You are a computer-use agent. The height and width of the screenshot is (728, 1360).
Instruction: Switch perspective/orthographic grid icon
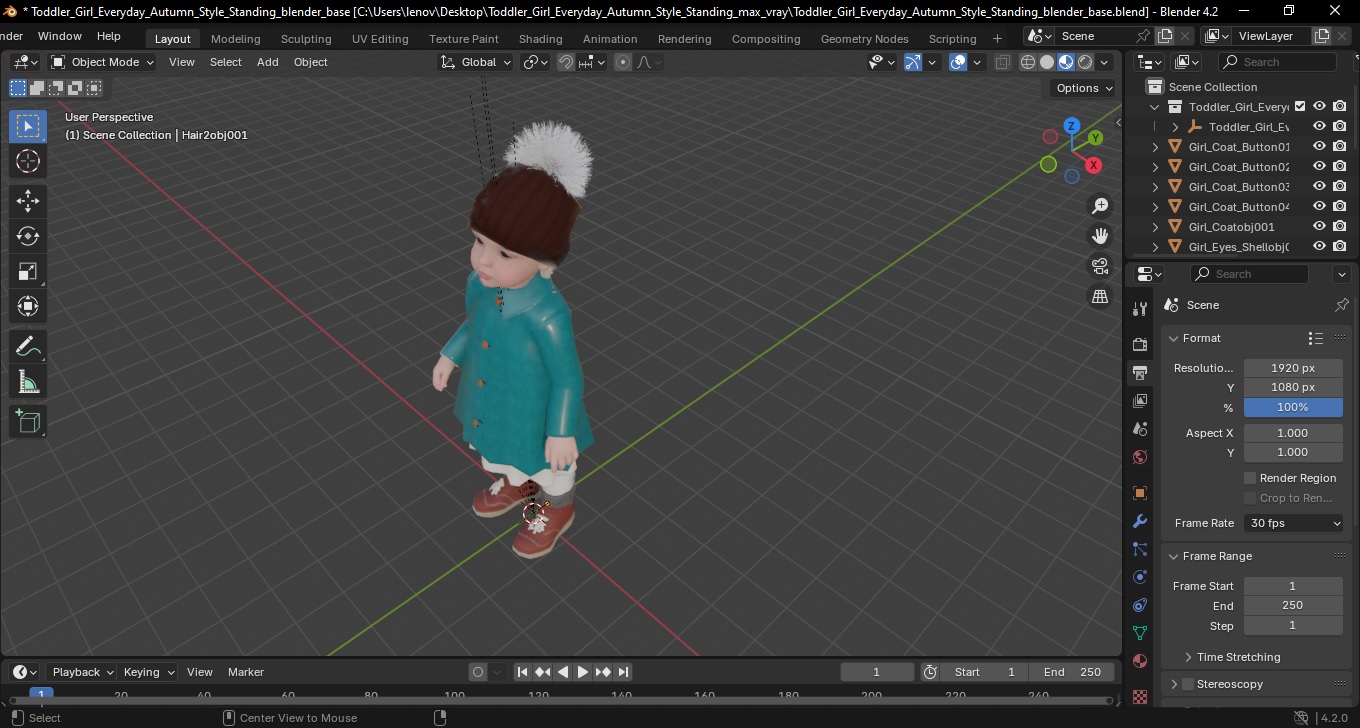[1100, 296]
